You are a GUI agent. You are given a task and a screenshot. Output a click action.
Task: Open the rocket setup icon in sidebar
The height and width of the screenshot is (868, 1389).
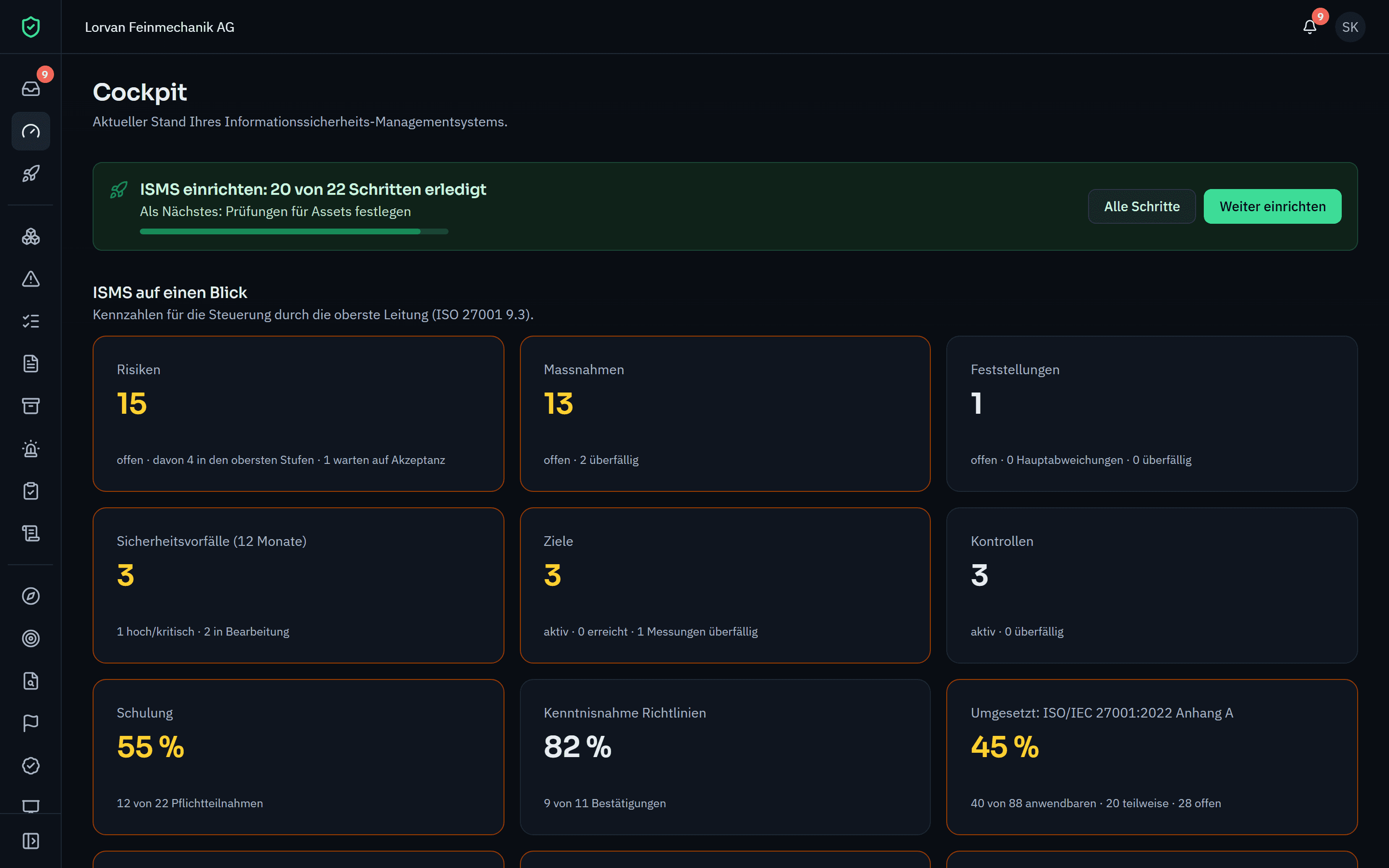30,174
